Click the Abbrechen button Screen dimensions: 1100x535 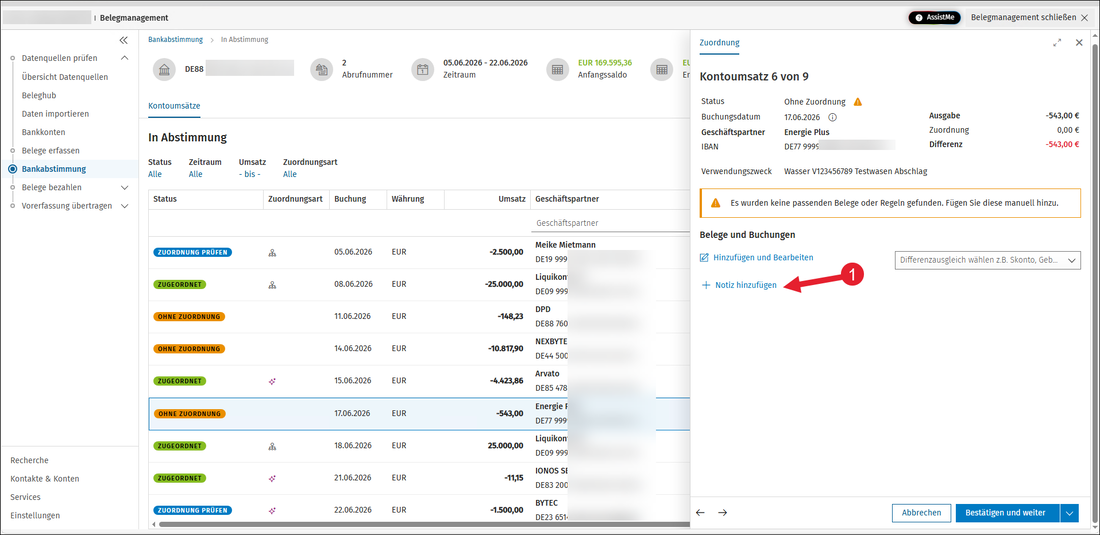(x=921, y=513)
